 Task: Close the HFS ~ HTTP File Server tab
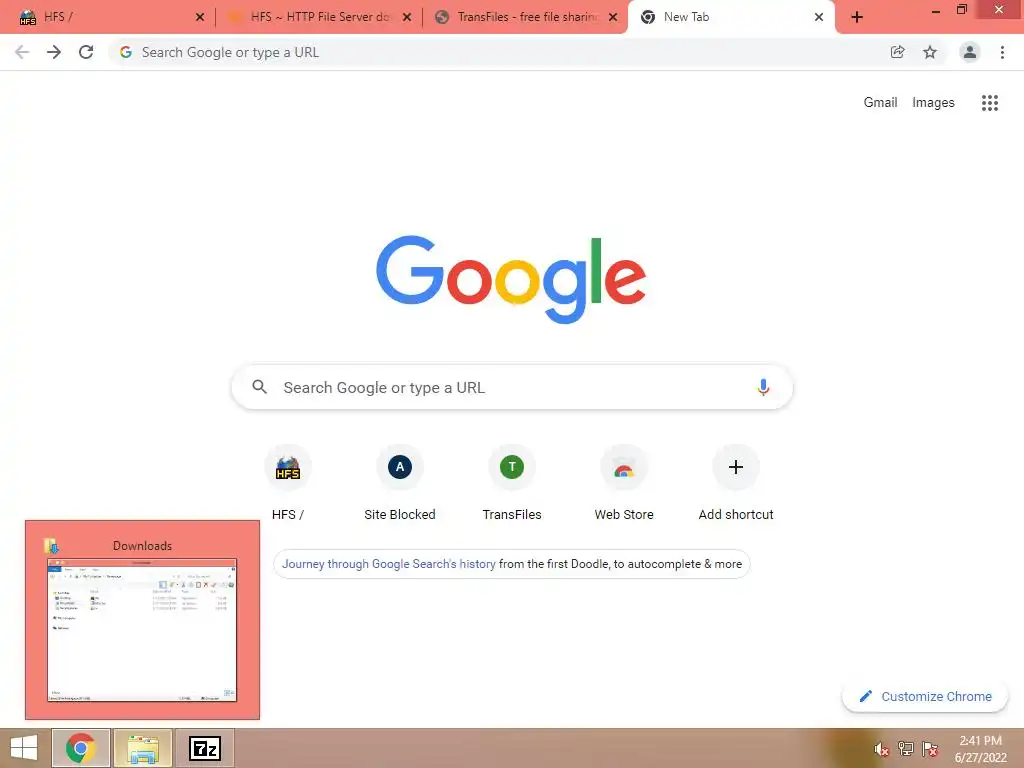point(407,17)
